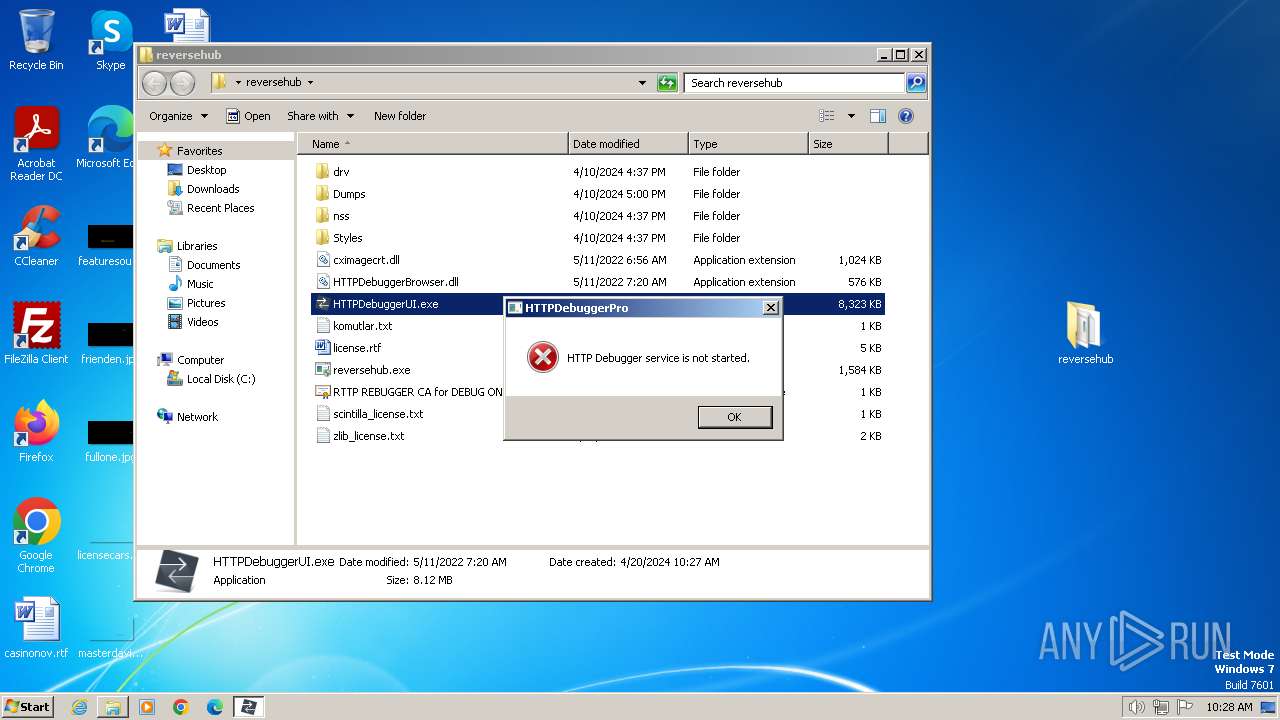Go forward in Explorer

click(182, 83)
